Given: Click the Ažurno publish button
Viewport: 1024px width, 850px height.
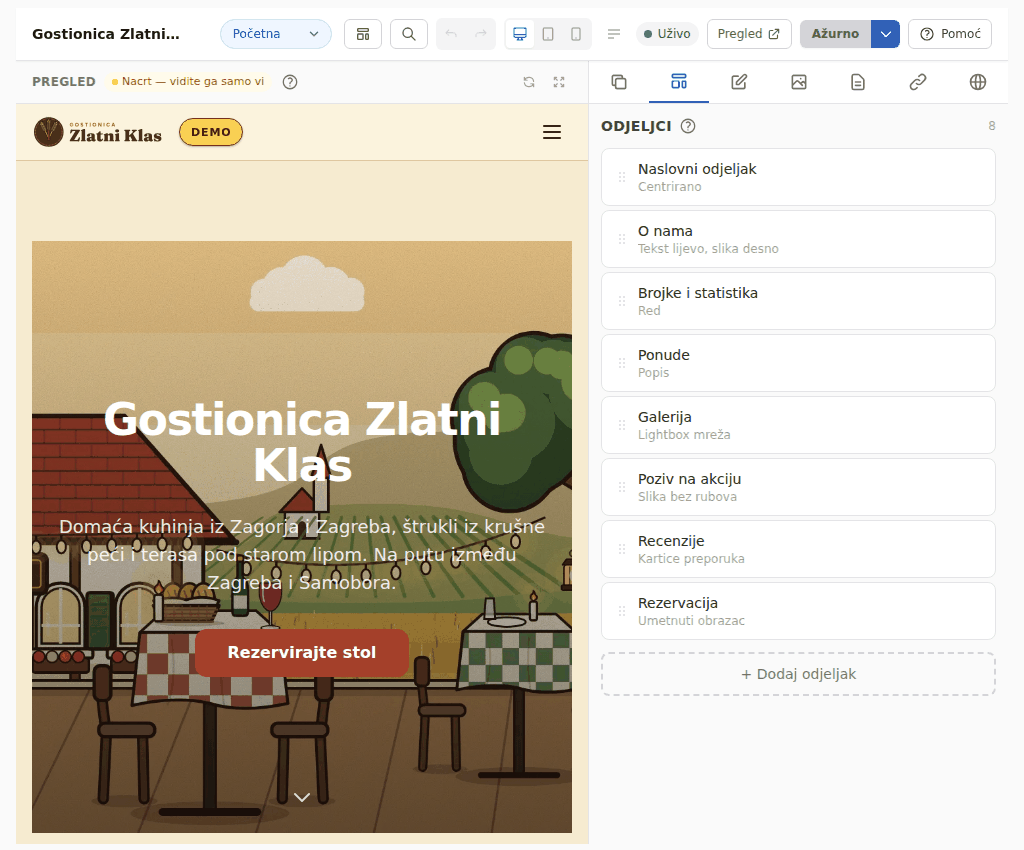Looking at the screenshot, I should click(x=835, y=34).
